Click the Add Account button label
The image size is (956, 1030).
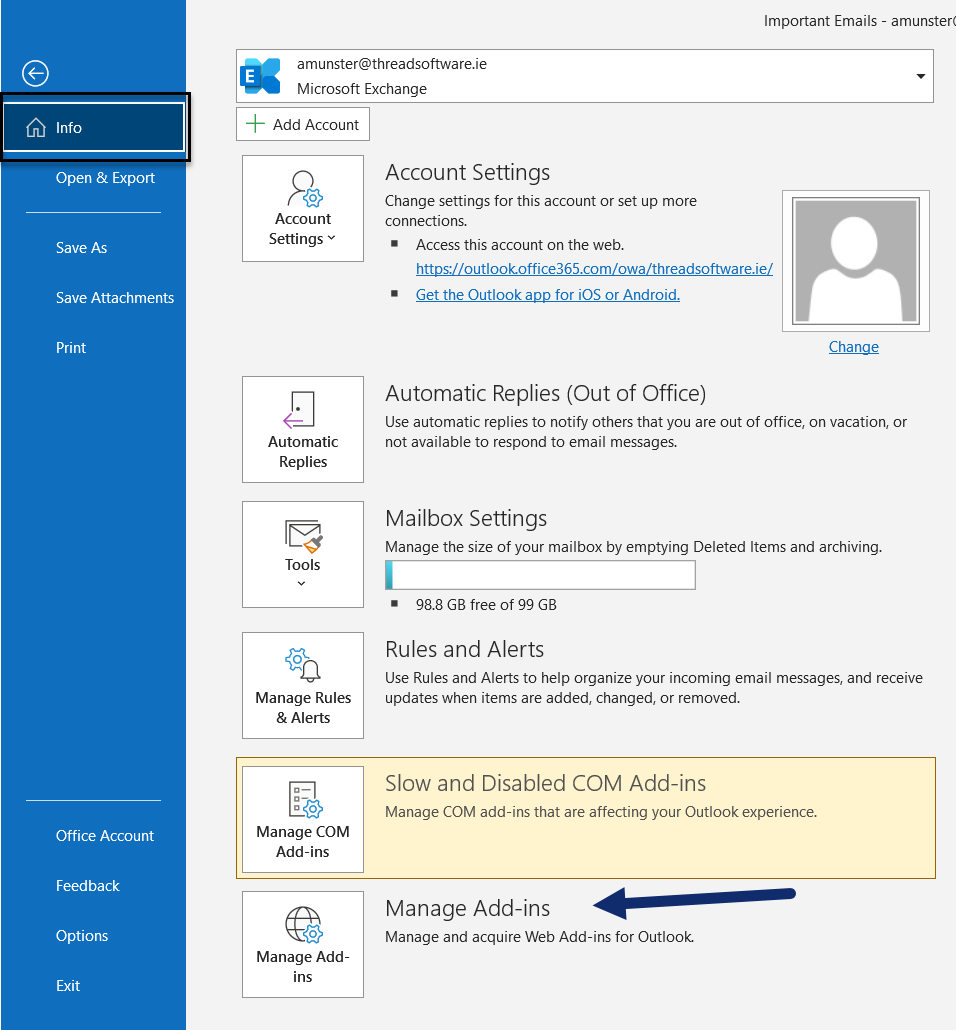tap(316, 124)
